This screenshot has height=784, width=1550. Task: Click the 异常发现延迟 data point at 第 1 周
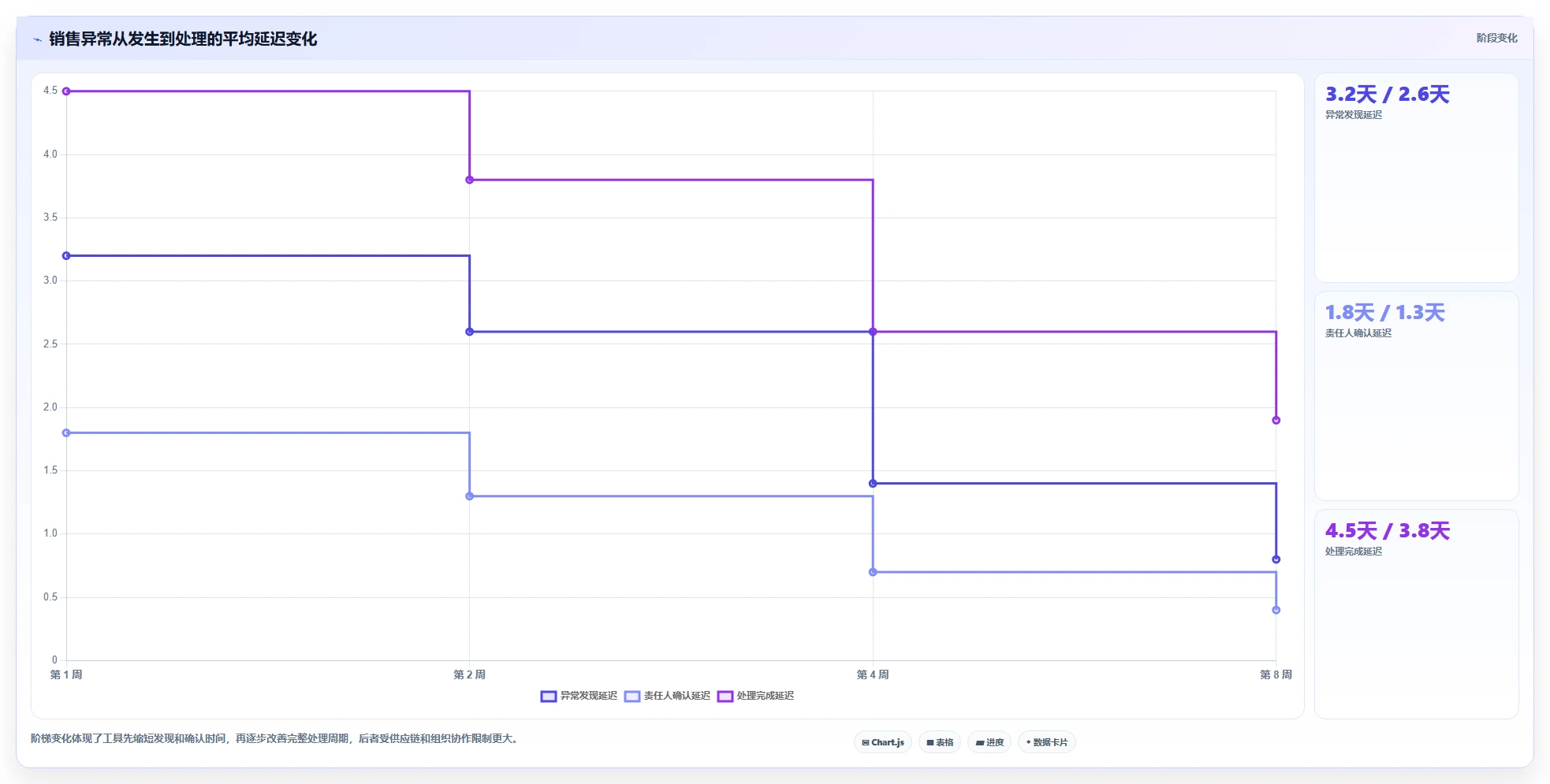pos(66,255)
